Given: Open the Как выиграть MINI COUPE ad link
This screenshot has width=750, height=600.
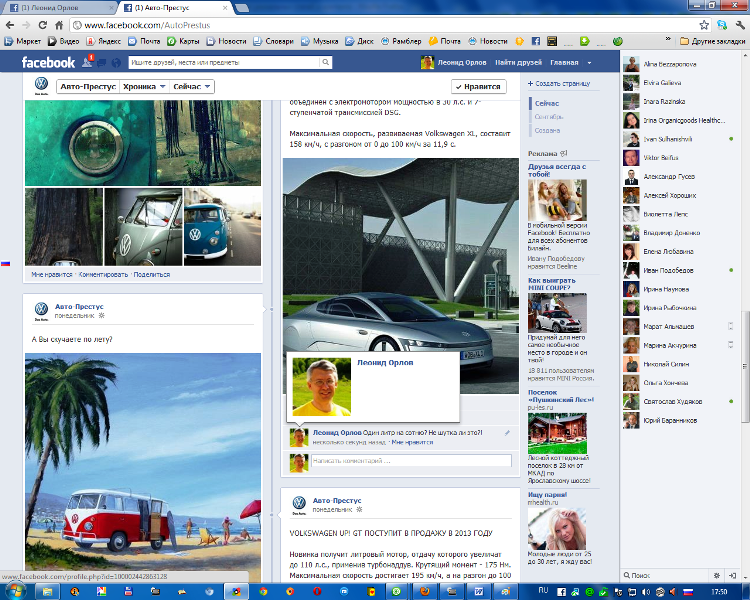Looking at the screenshot, I should (551, 284).
